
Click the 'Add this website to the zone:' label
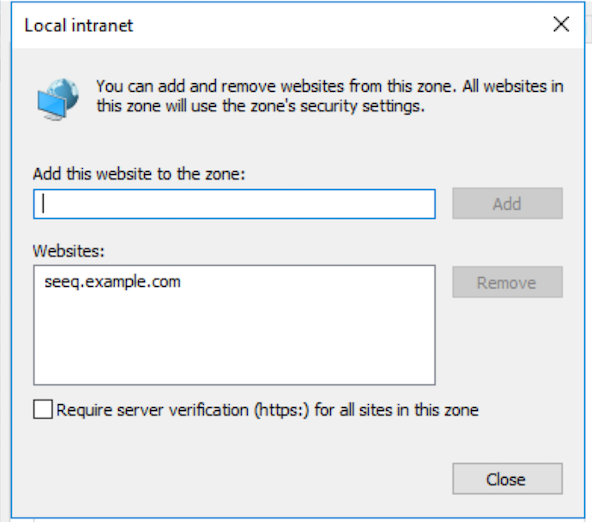coord(139,174)
